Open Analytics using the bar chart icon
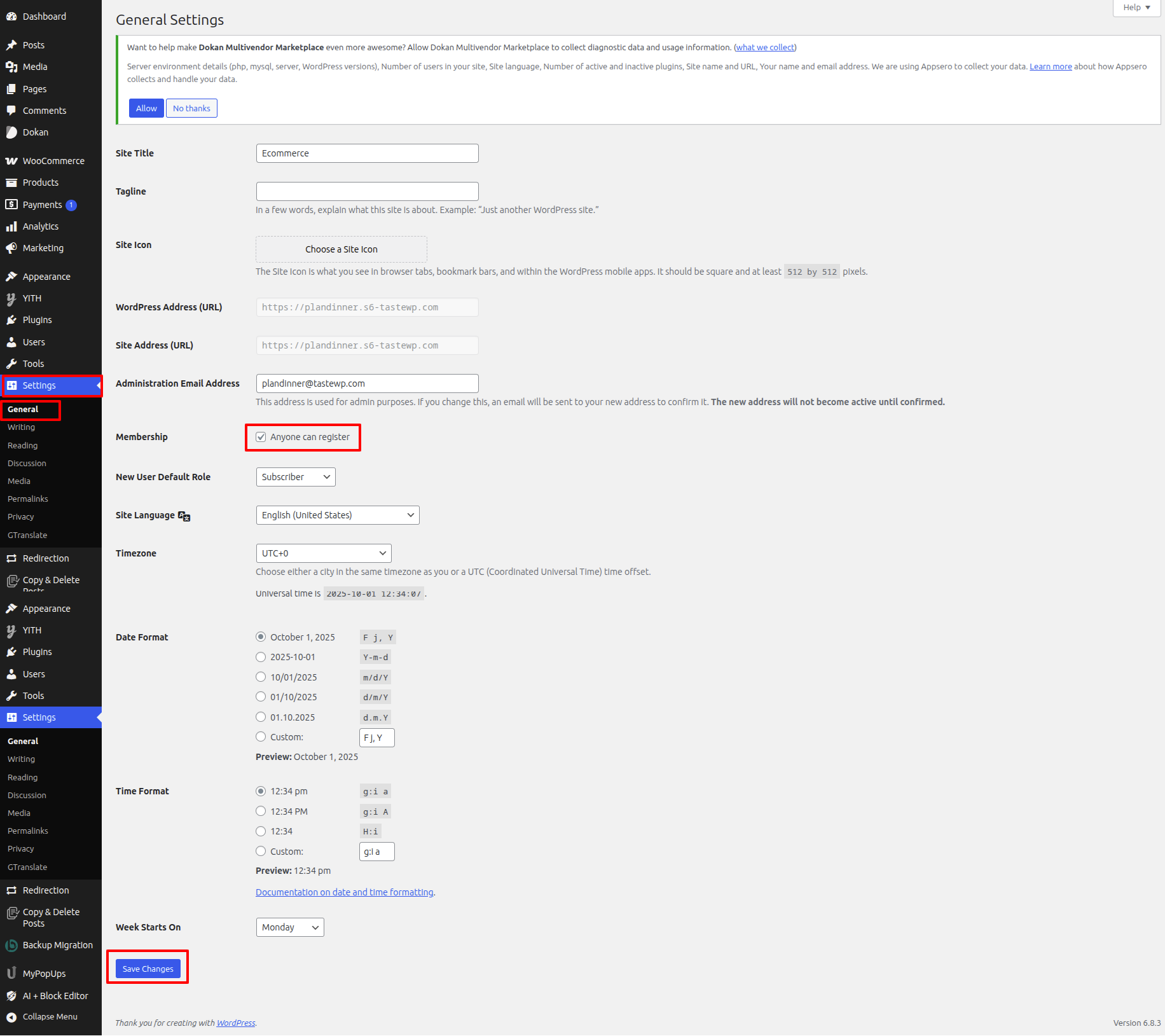This screenshot has height=1036, width=1165. pyautogui.click(x=11, y=226)
